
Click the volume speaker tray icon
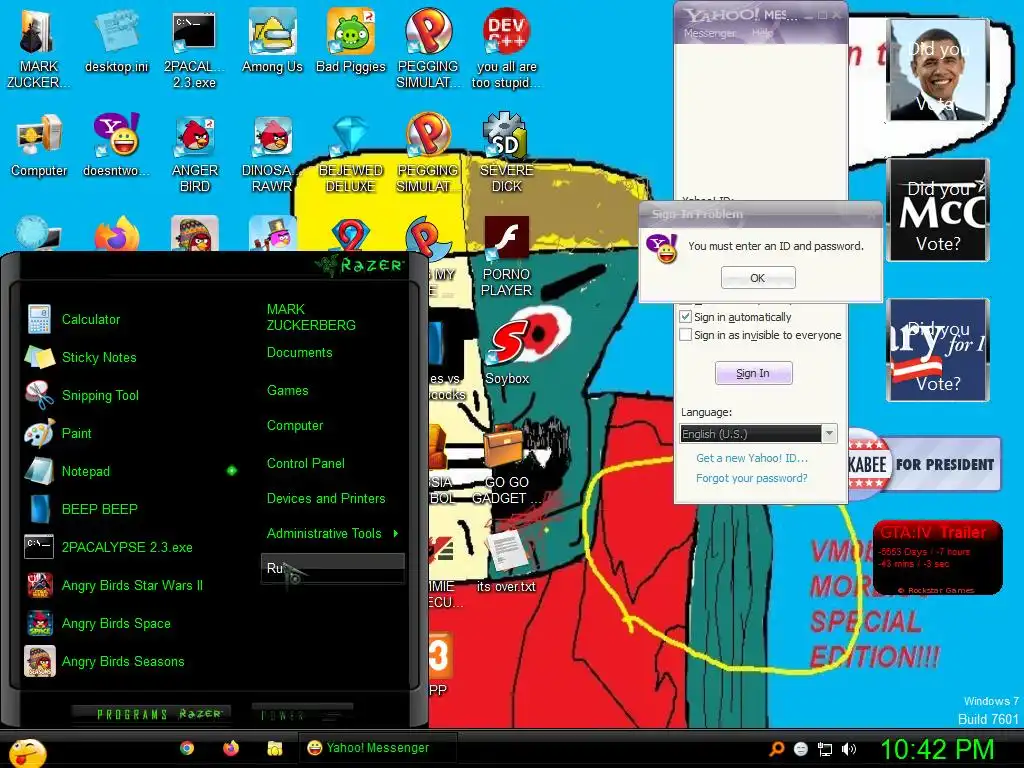click(x=849, y=749)
